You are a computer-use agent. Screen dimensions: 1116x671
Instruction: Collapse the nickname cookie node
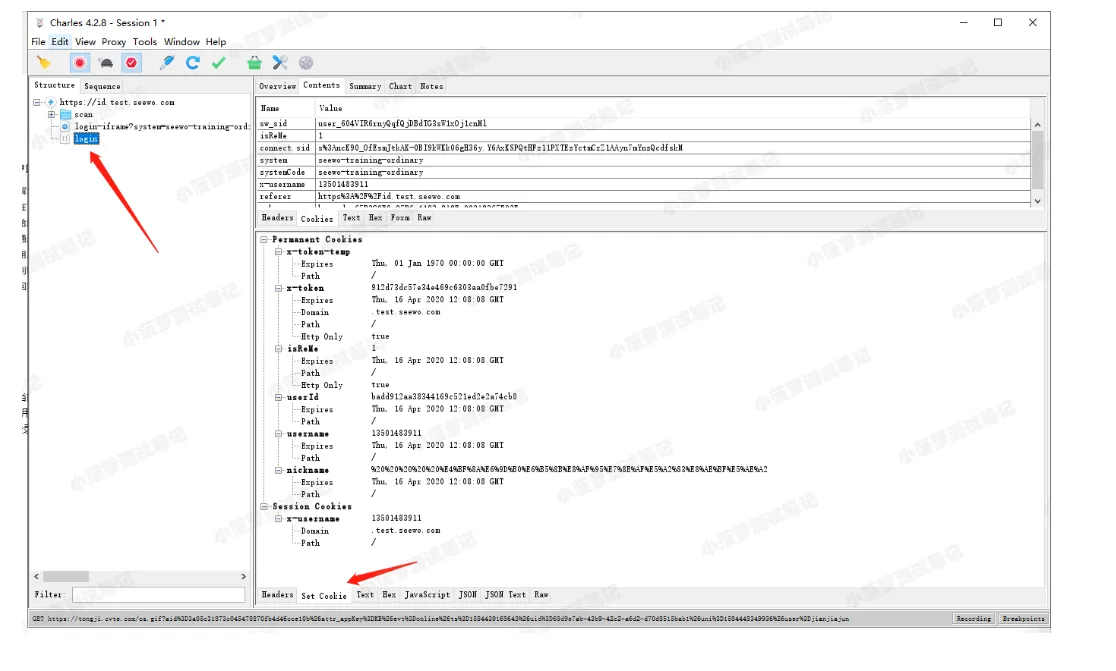click(x=279, y=470)
